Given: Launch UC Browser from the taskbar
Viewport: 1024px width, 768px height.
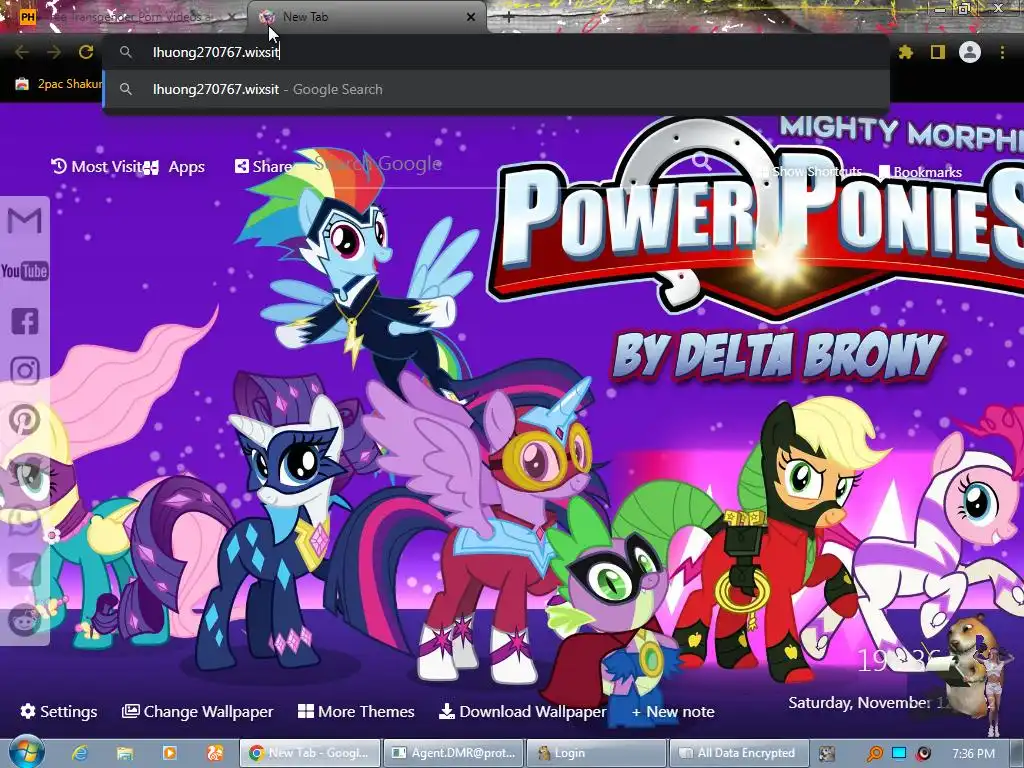Looking at the screenshot, I should pos(215,753).
